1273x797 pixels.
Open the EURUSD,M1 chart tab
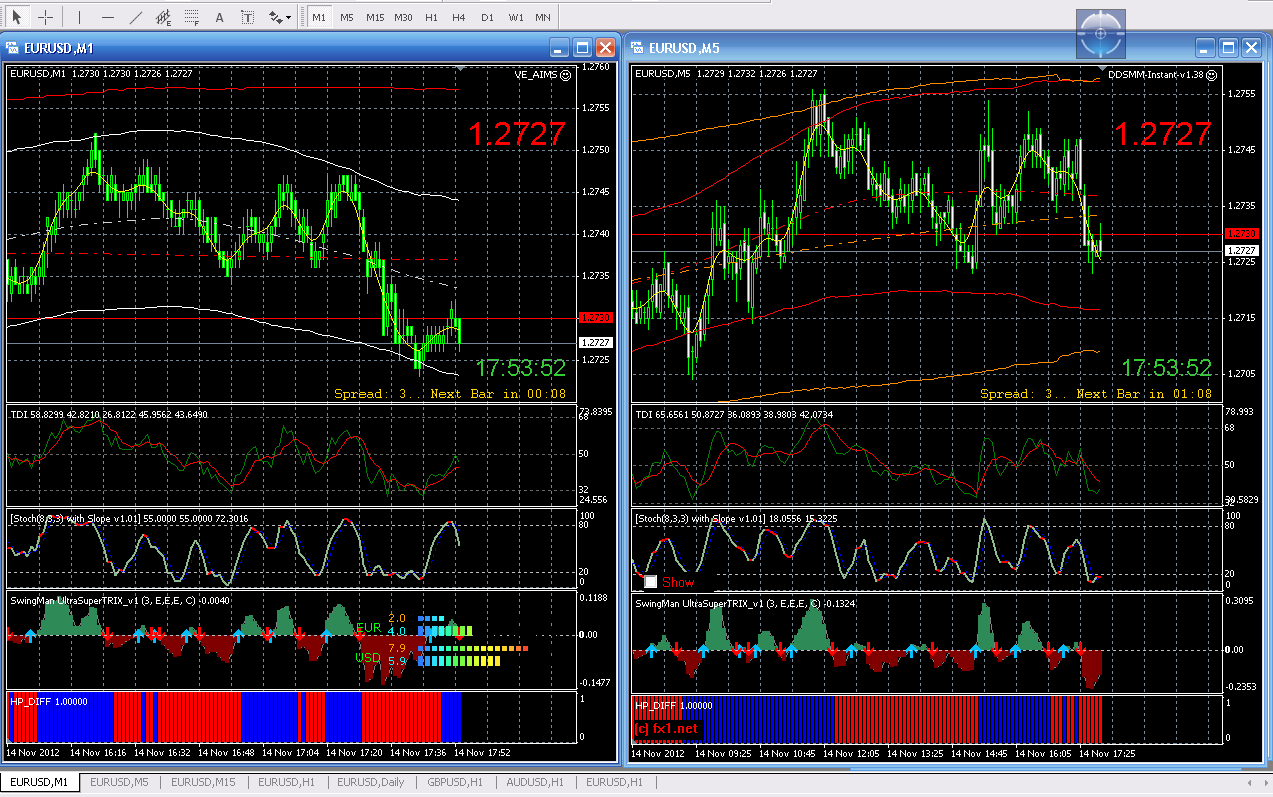[x=39, y=782]
